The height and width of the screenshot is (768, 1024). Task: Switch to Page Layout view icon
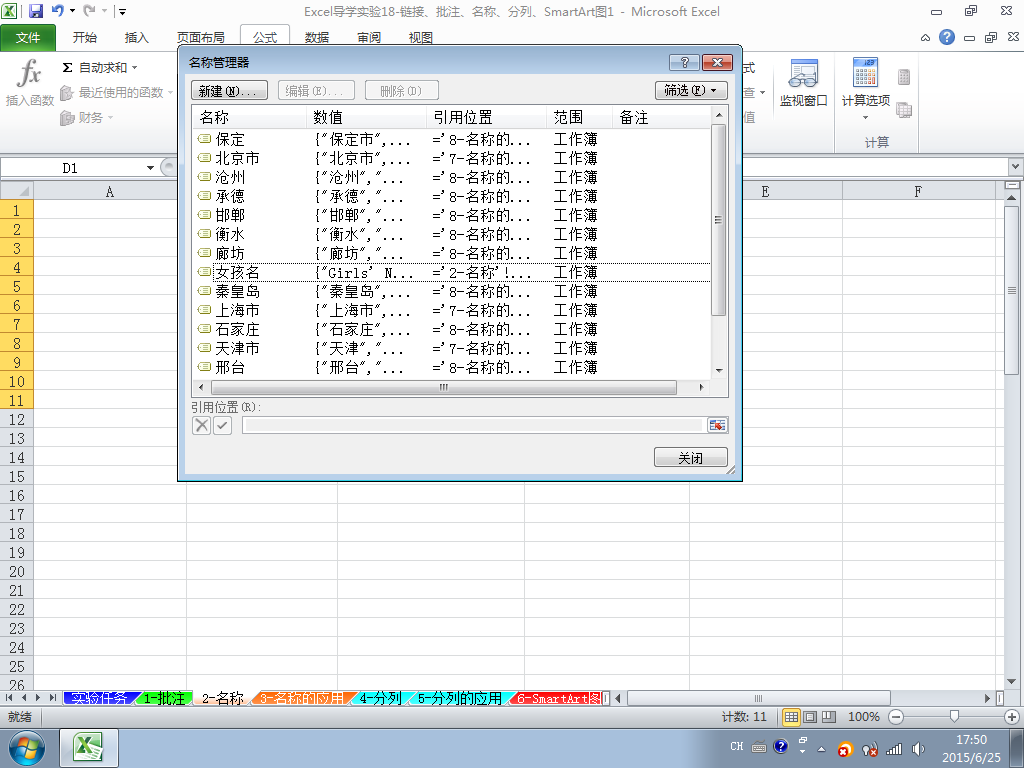click(x=810, y=717)
